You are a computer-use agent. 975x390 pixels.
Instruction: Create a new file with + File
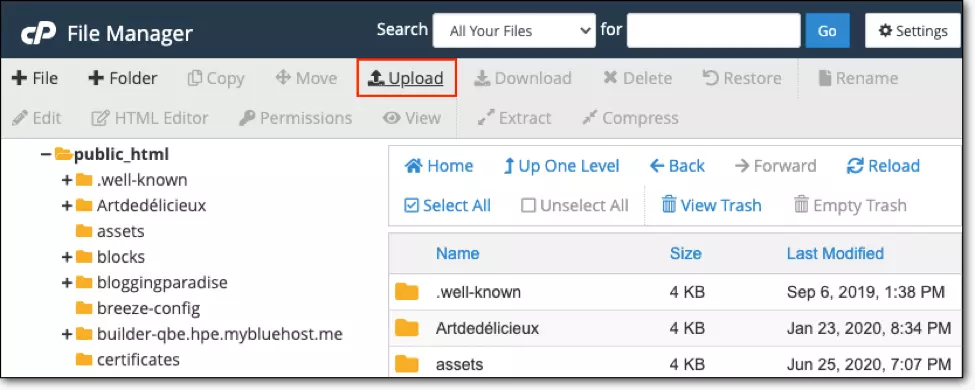click(35, 78)
